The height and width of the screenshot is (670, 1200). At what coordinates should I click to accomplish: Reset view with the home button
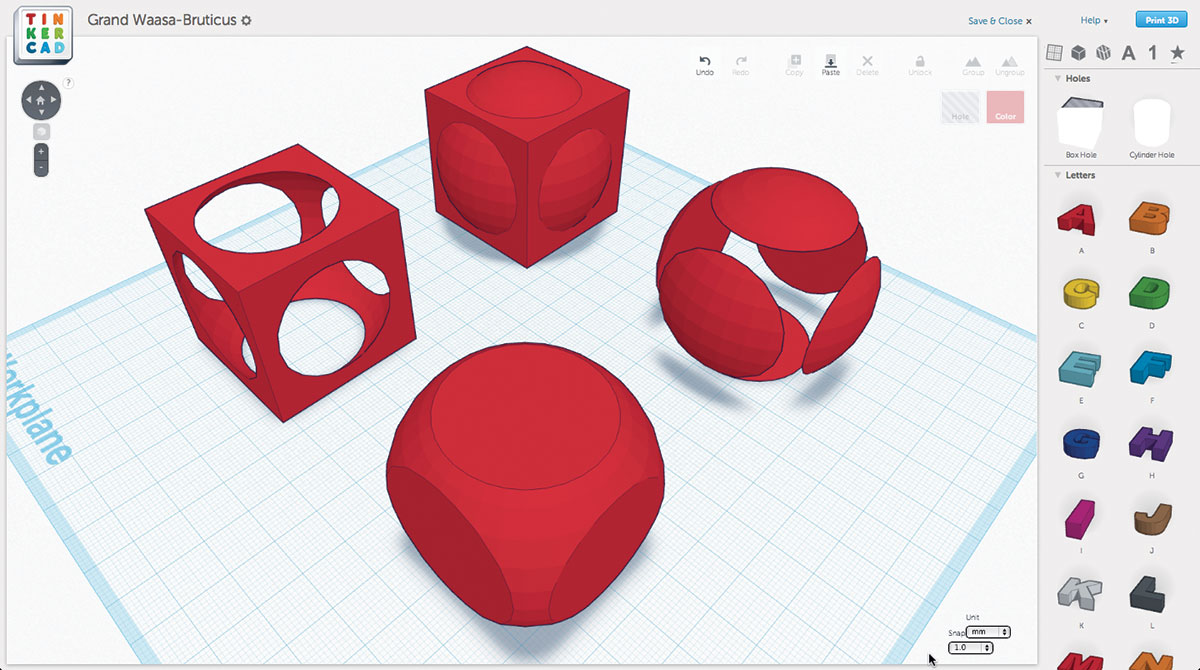point(41,100)
